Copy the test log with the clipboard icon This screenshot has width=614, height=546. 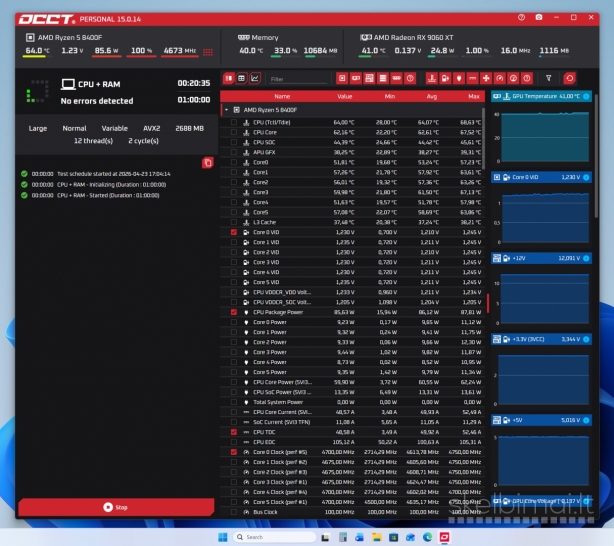(208, 163)
